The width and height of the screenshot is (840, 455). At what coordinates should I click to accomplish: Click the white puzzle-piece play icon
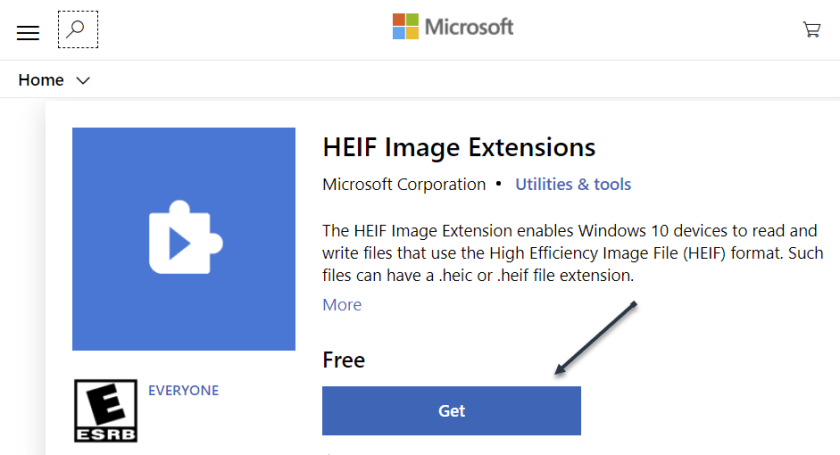[183, 239]
